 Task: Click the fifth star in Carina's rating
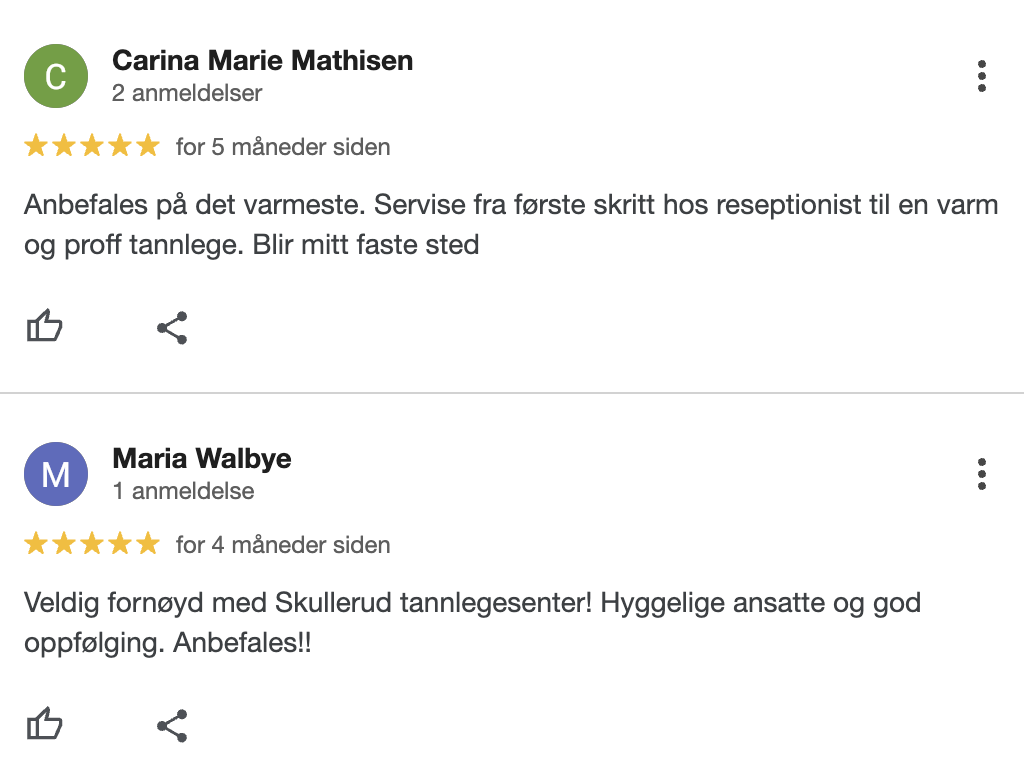click(x=148, y=147)
